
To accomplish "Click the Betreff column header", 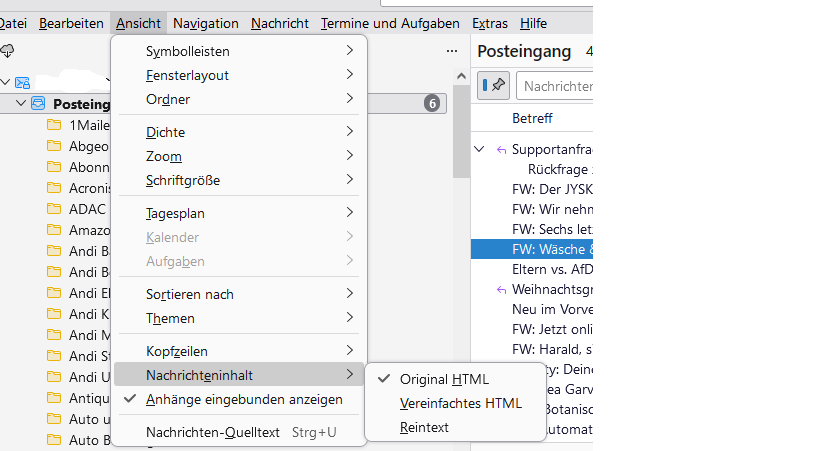I will pos(532,118).
